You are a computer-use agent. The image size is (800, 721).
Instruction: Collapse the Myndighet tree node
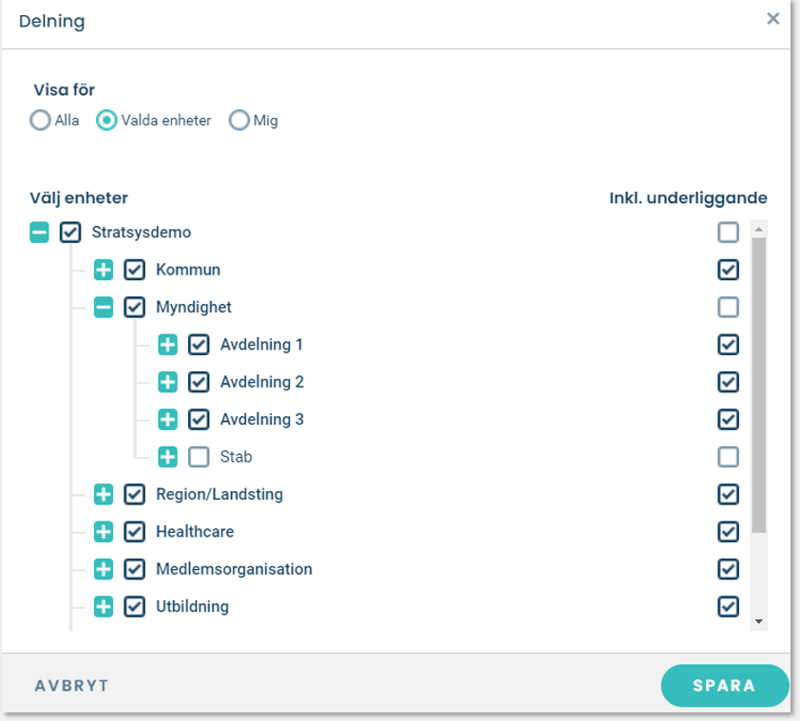click(103, 307)
